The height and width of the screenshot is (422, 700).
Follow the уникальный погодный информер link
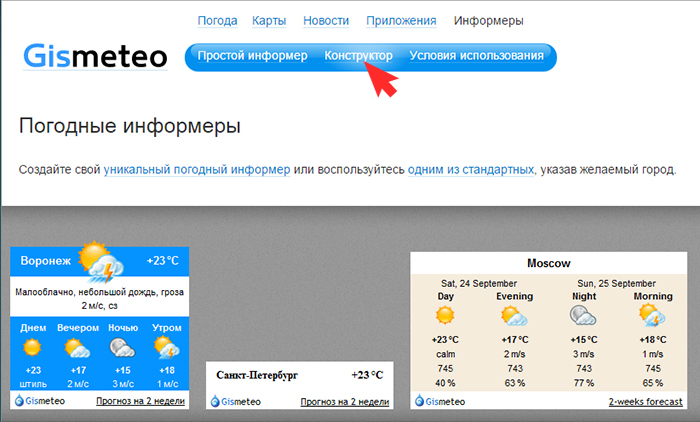[197, 170]
